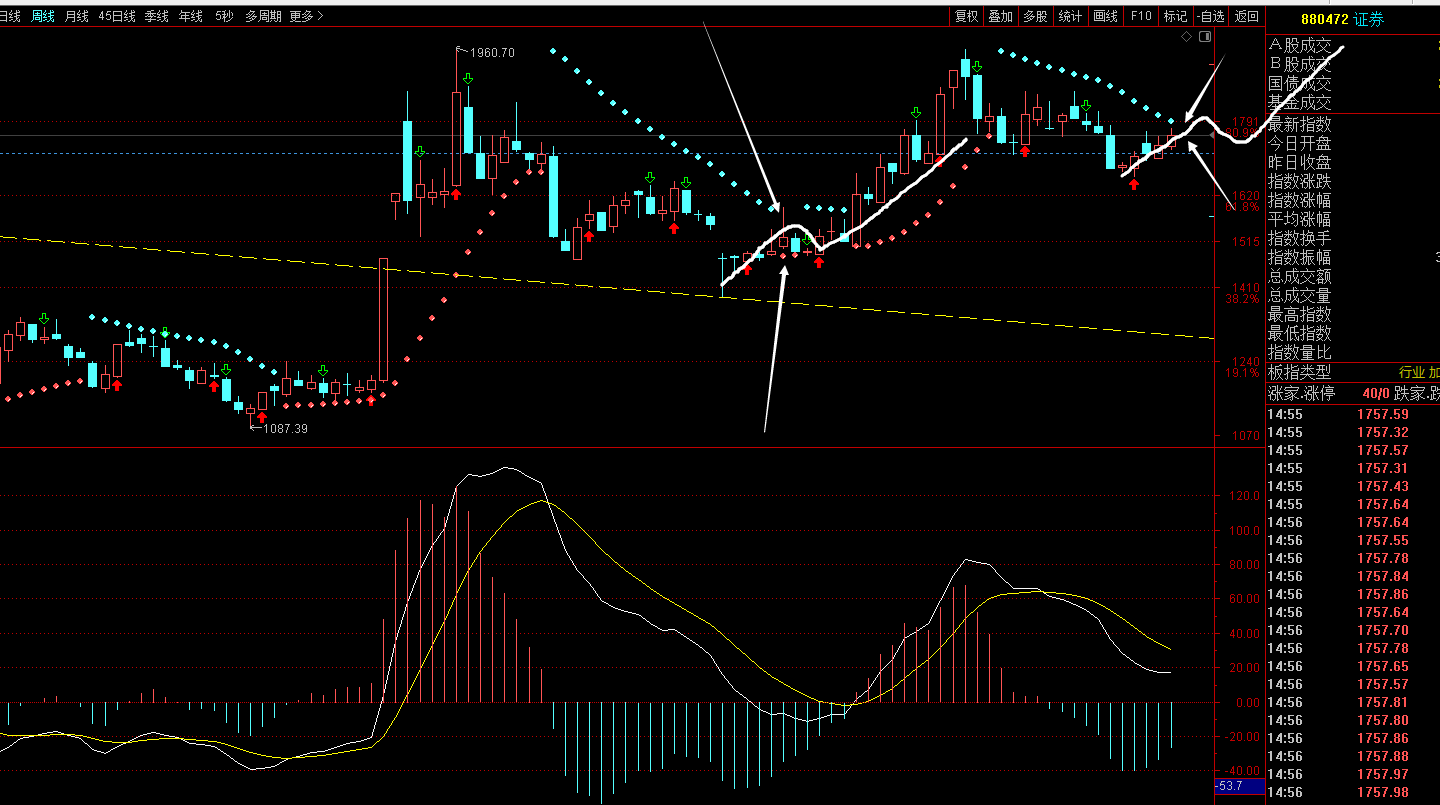This screenshot has height=805, width=1440.
Task: Click the 40/0 rise count value
Action: (1375, 393)
